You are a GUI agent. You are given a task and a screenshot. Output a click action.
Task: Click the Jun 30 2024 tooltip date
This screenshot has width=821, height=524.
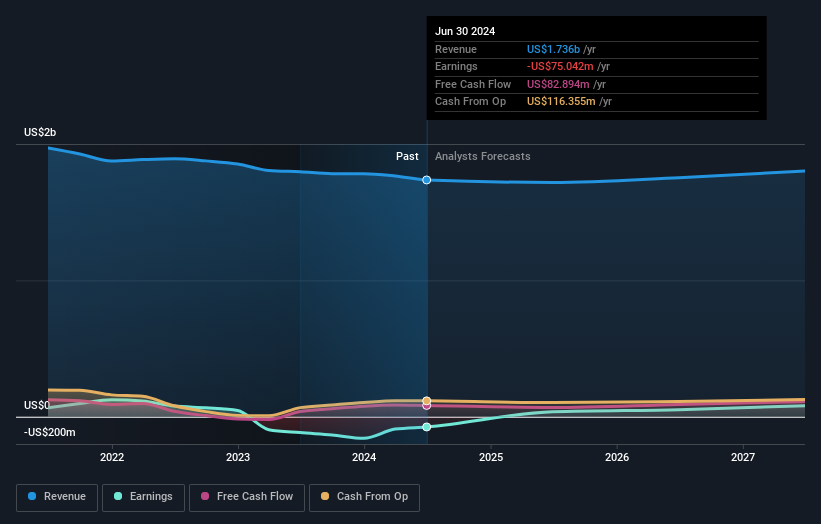pyautogui.click(x=465, y=31)
